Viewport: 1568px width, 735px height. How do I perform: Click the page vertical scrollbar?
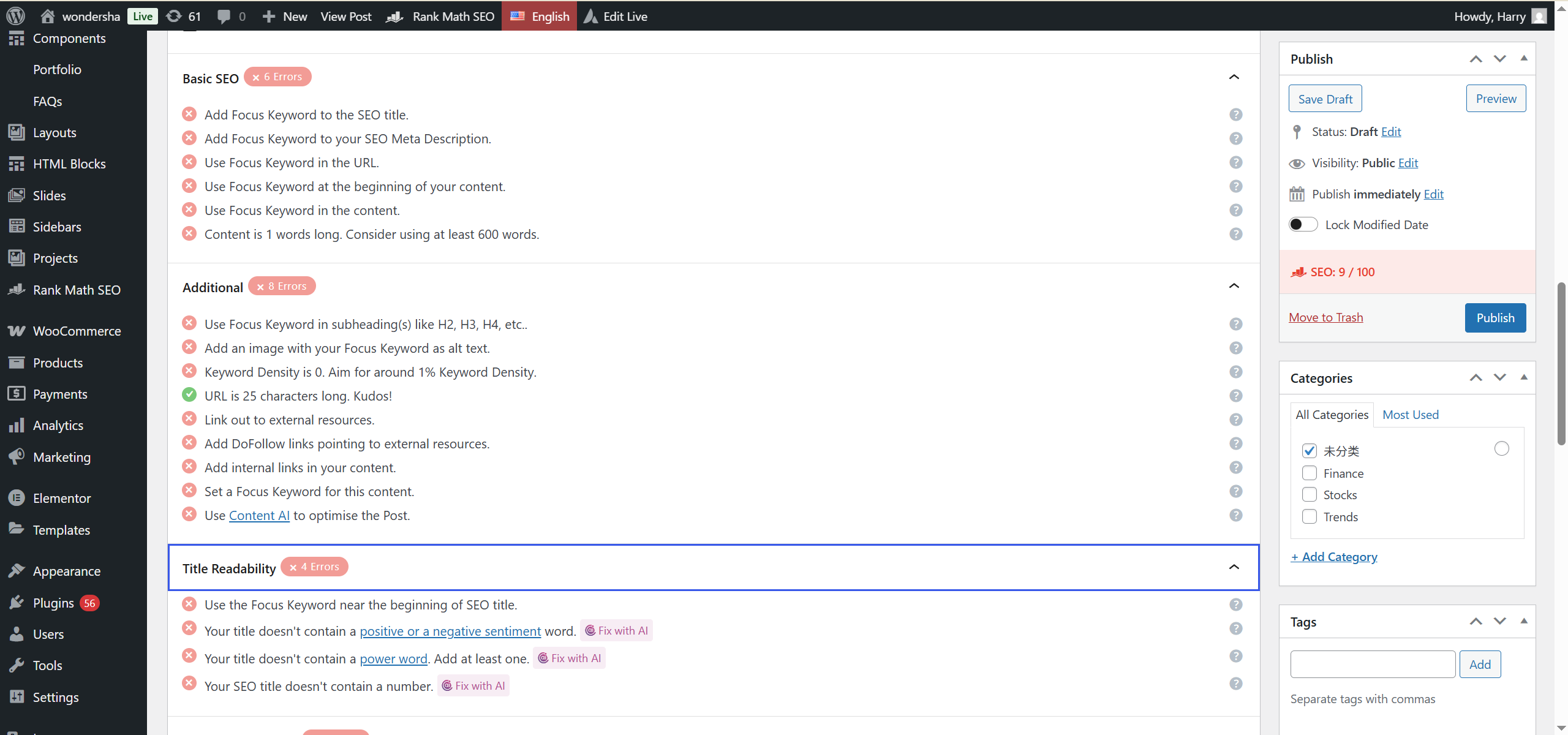(1561, 363)
